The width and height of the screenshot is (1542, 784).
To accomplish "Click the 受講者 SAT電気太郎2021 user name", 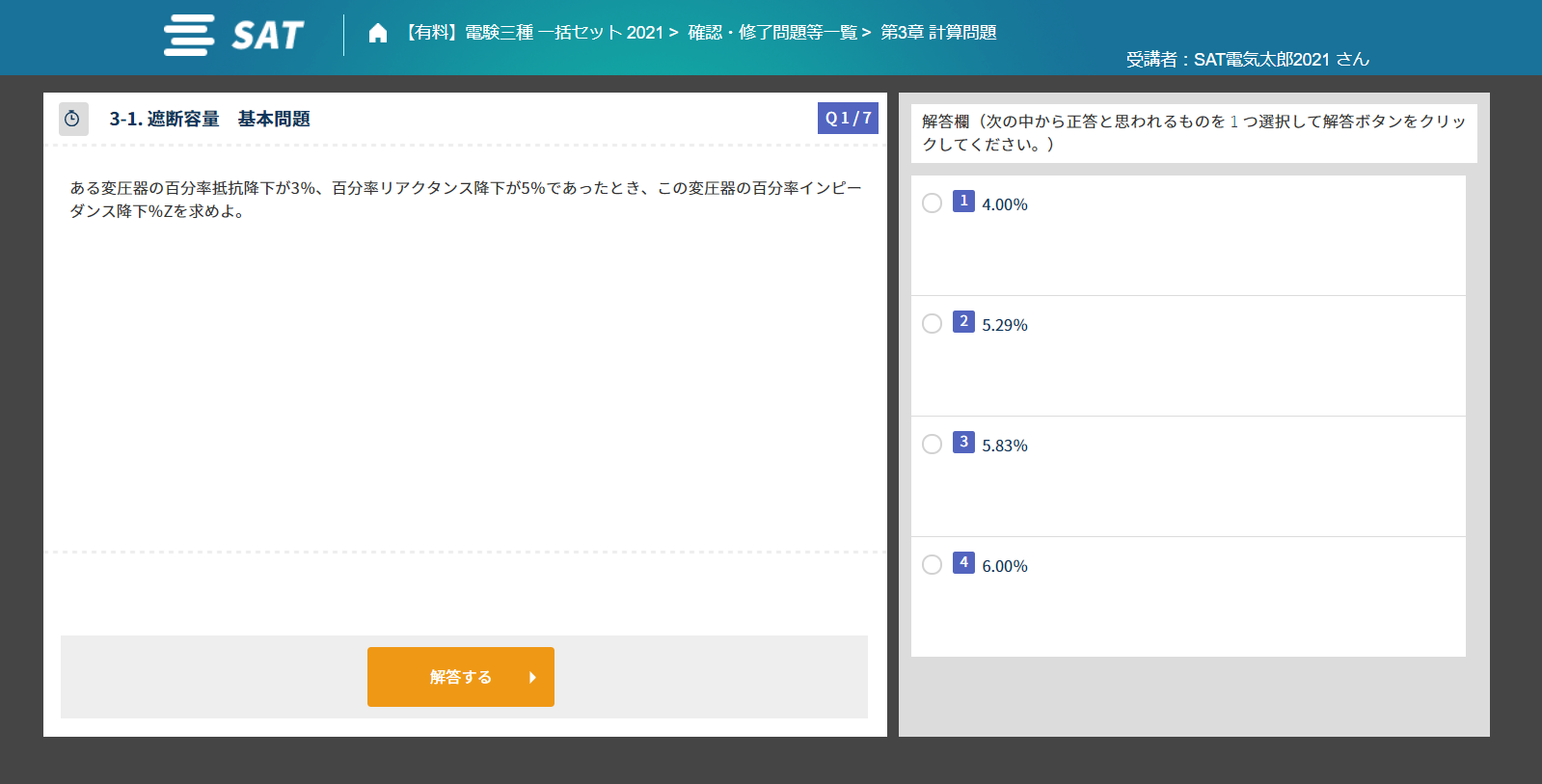I will [x=1247, y=60].
